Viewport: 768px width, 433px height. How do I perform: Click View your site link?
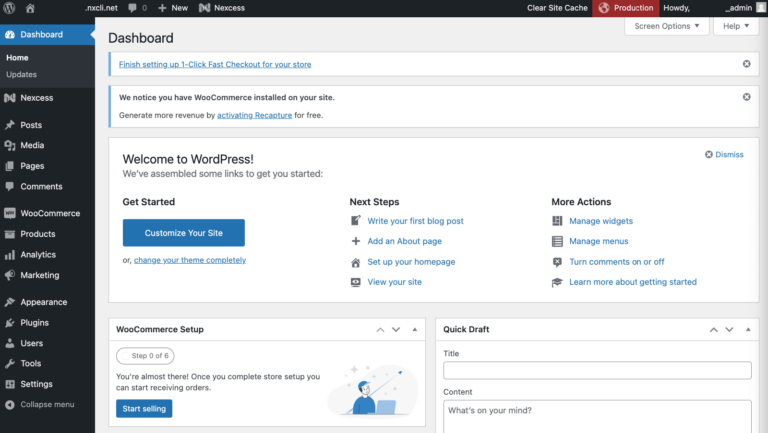point(395,282)
